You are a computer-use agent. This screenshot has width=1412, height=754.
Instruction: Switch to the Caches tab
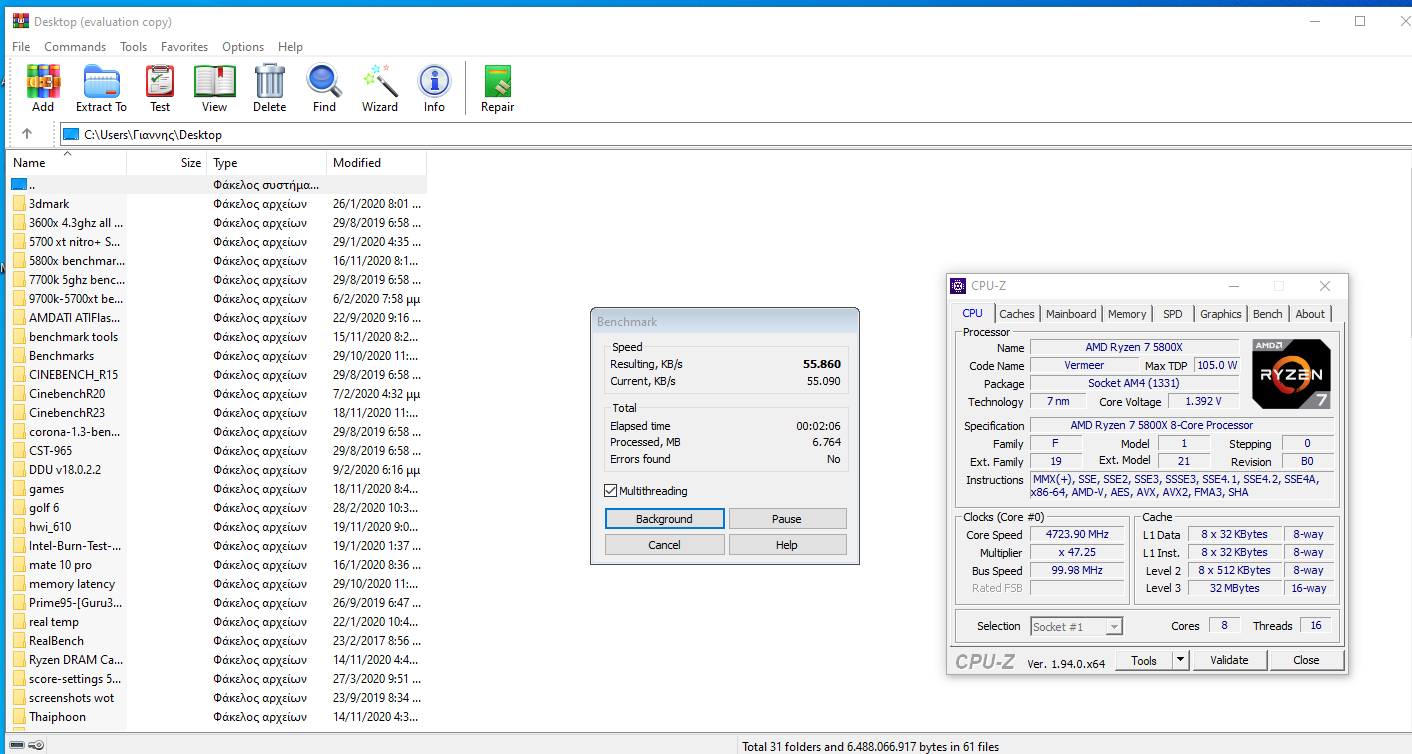tap(1017, 314)
